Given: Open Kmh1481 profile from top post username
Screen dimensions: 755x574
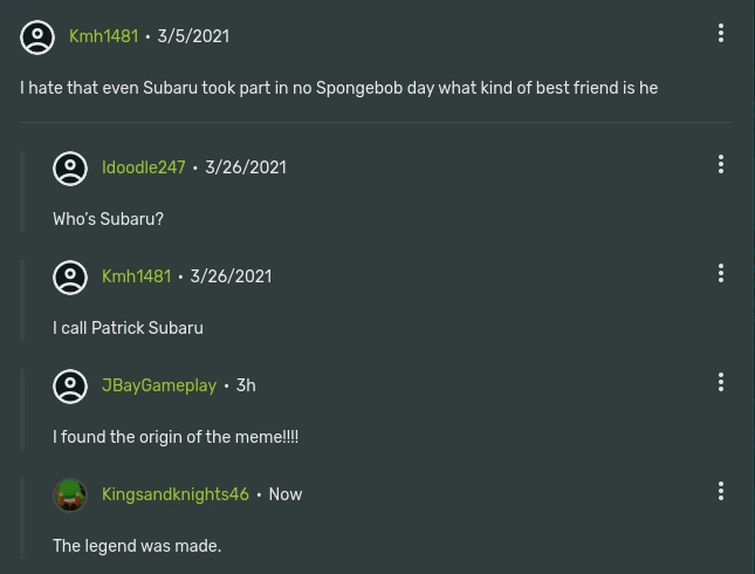Looking at the screenshot, I should pos(103,37).
